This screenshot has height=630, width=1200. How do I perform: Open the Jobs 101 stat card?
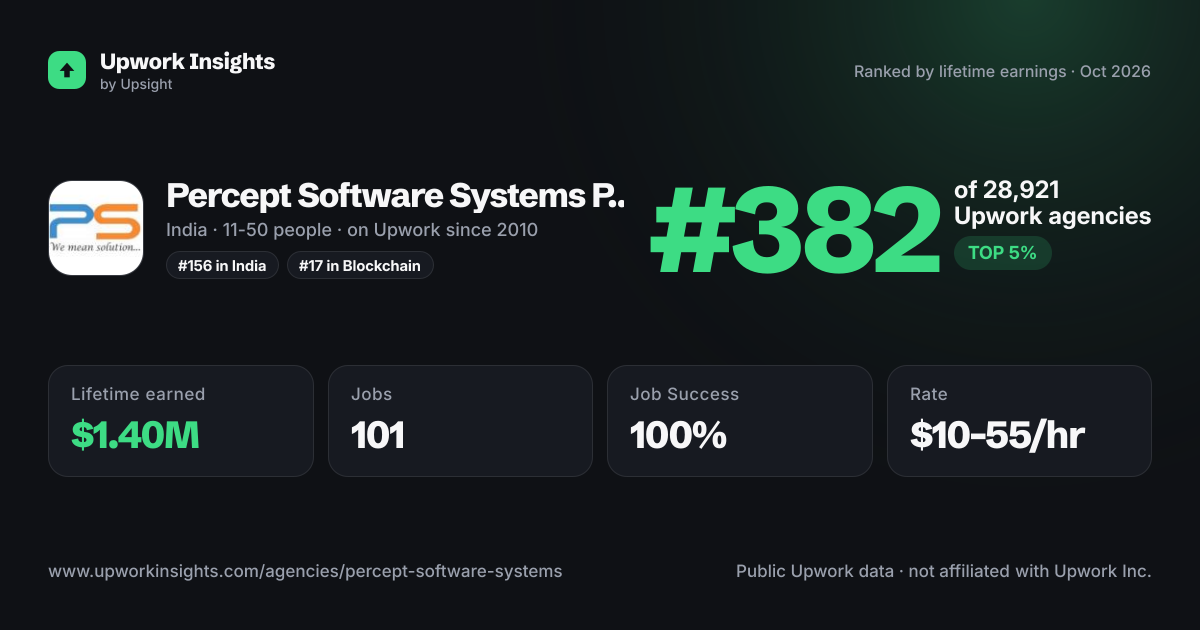tap(460, 420)
